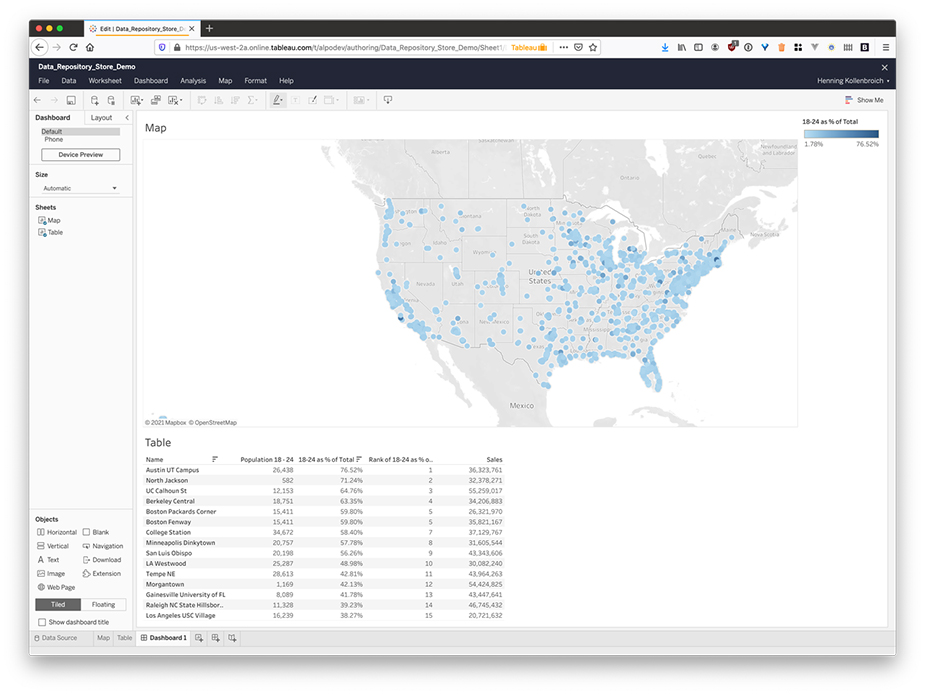Screen dimensions: 925x694
Task: Open the Dashboard menu
Action: point(151,81)
